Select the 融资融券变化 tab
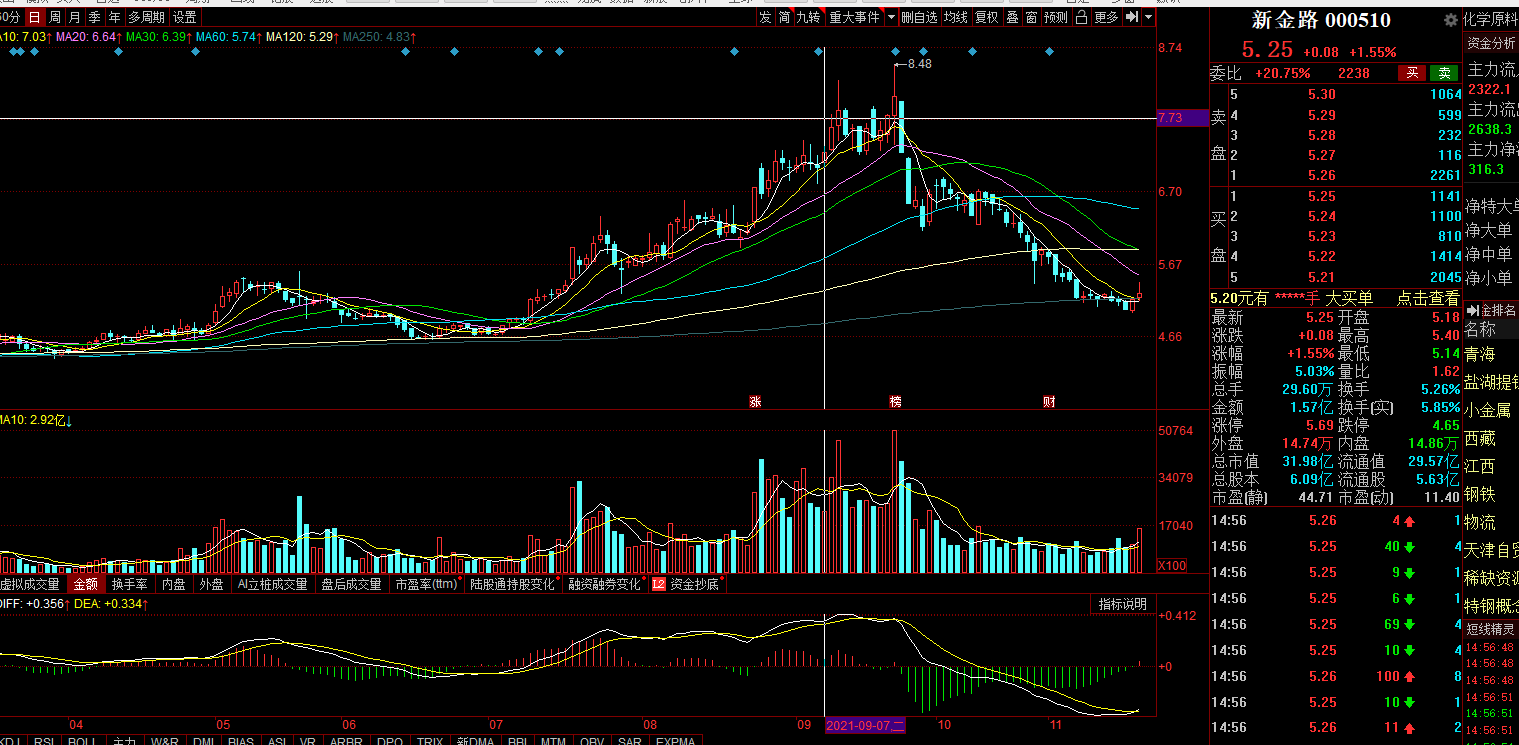Image resolution: width=1519 pixels, height=745 pixels. (x=605, y=584)
